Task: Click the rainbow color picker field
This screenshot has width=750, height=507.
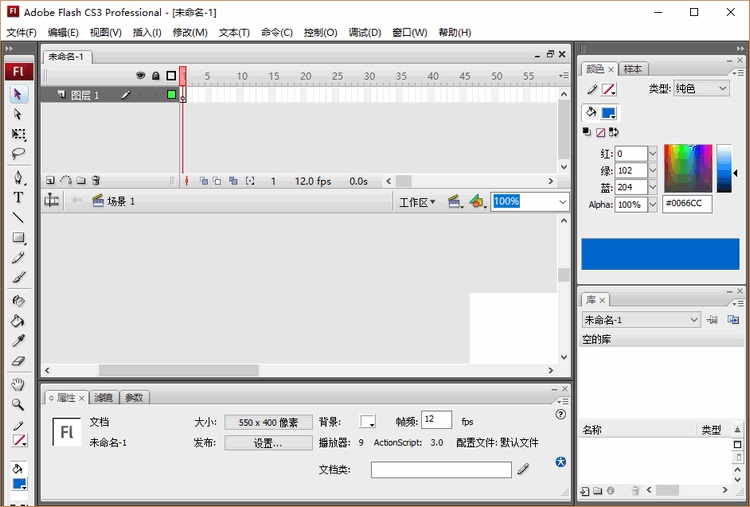Action: click(x=688, y=169)
